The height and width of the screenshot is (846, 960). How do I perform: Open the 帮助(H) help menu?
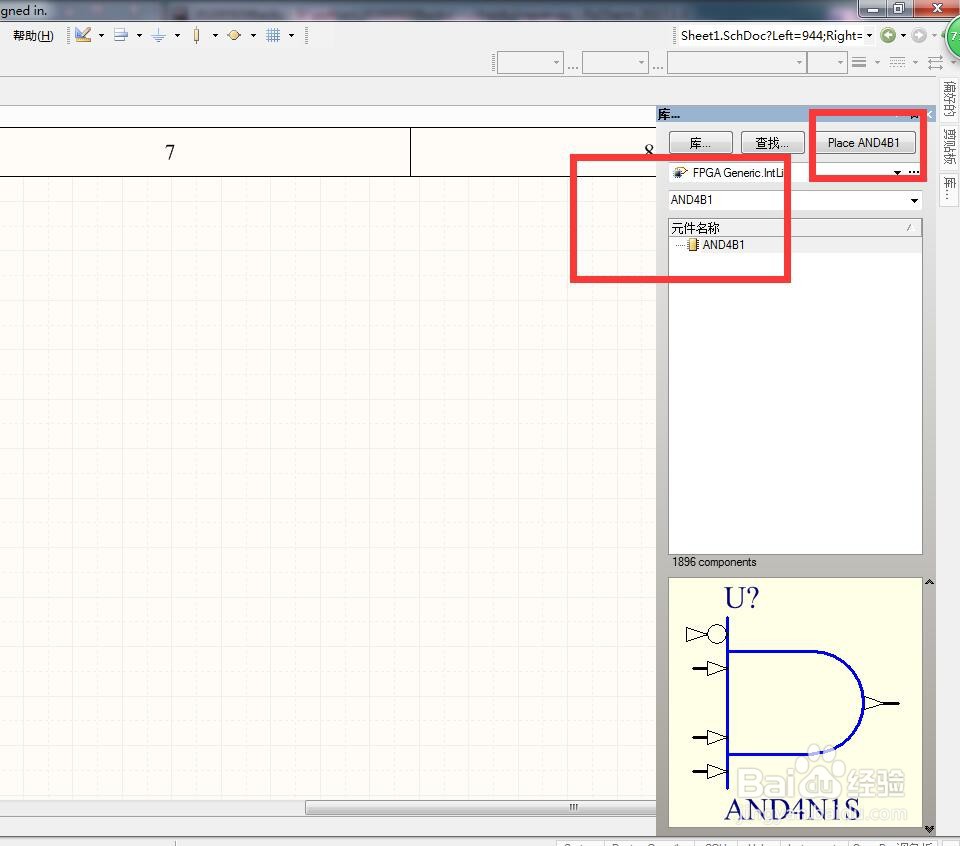click(33, 36)
